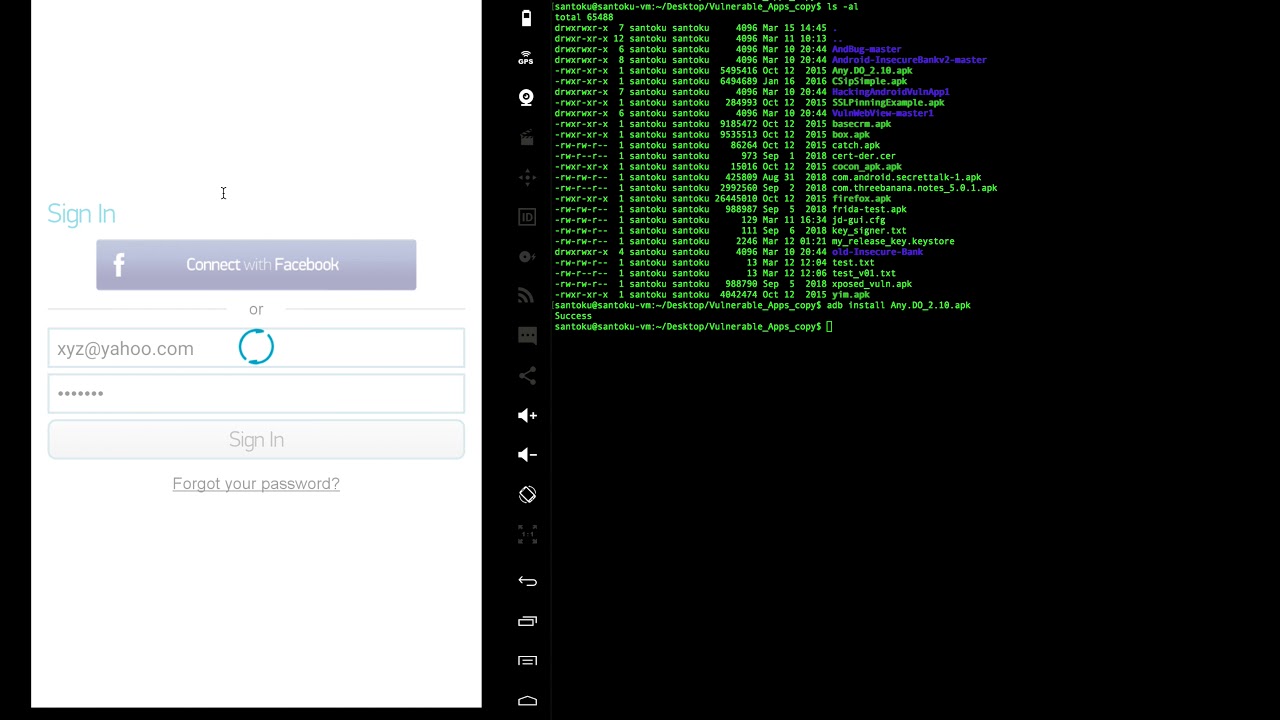Click the terminal cursor at last prompt
This screenshot has height=720, width=1280.
[829, 327]
